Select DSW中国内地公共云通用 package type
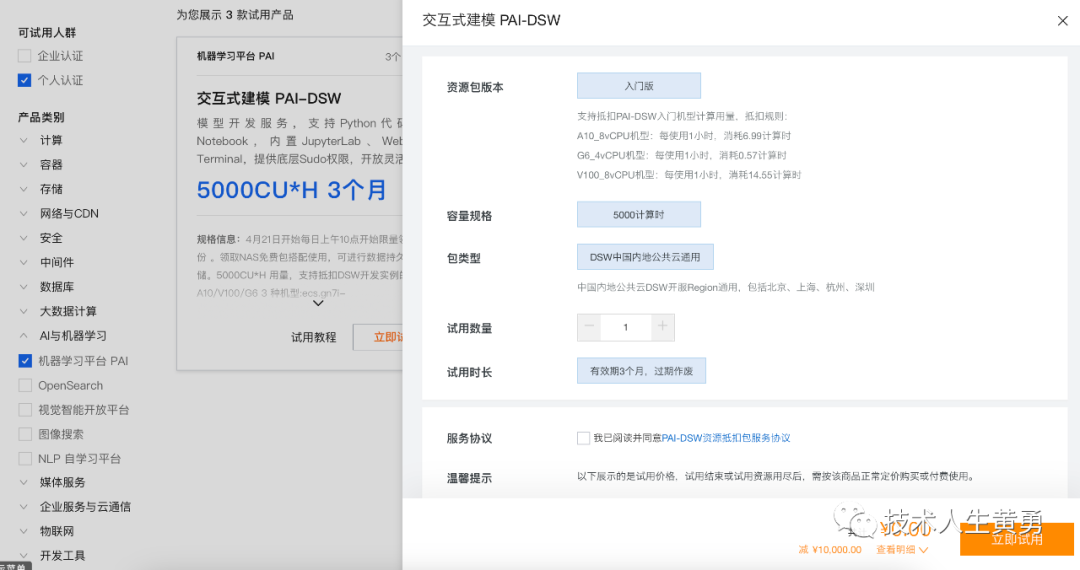The height and width of the screenshot is (570, 1080). (645, 257)
